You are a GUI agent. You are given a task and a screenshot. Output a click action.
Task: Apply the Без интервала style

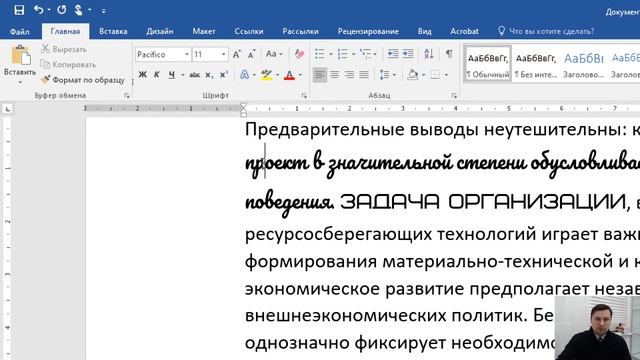click(x=536, y=64)
